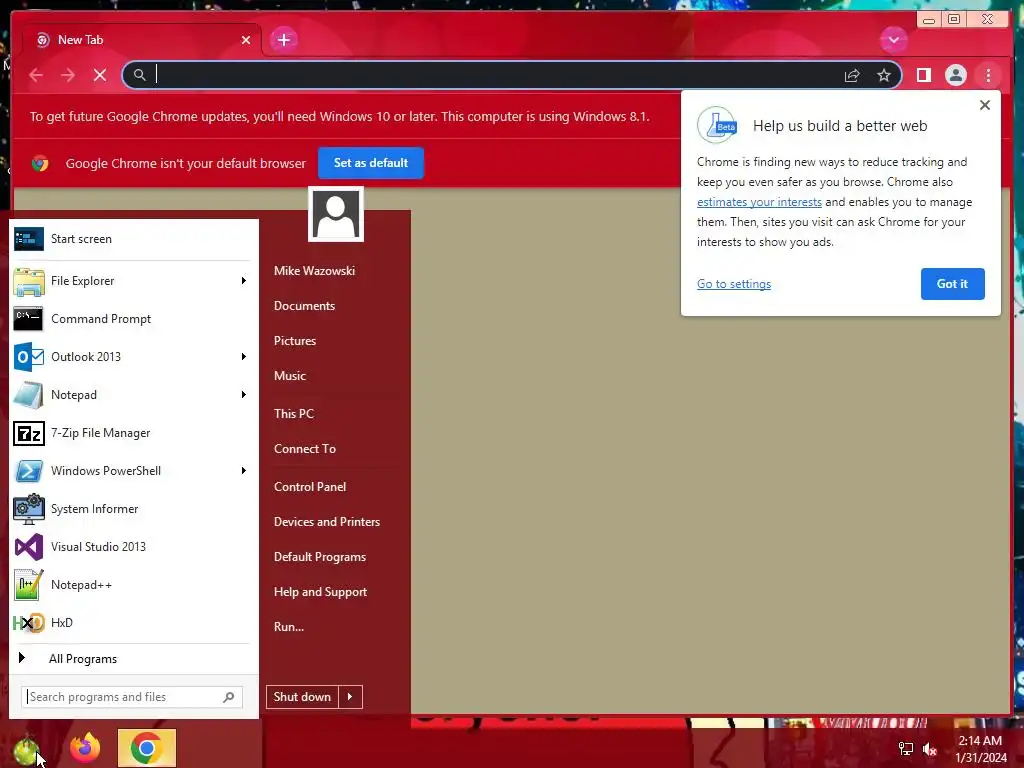Open Windows PowerShell icon
This screenshot has height=768, width=1024.
click(29, 471)
